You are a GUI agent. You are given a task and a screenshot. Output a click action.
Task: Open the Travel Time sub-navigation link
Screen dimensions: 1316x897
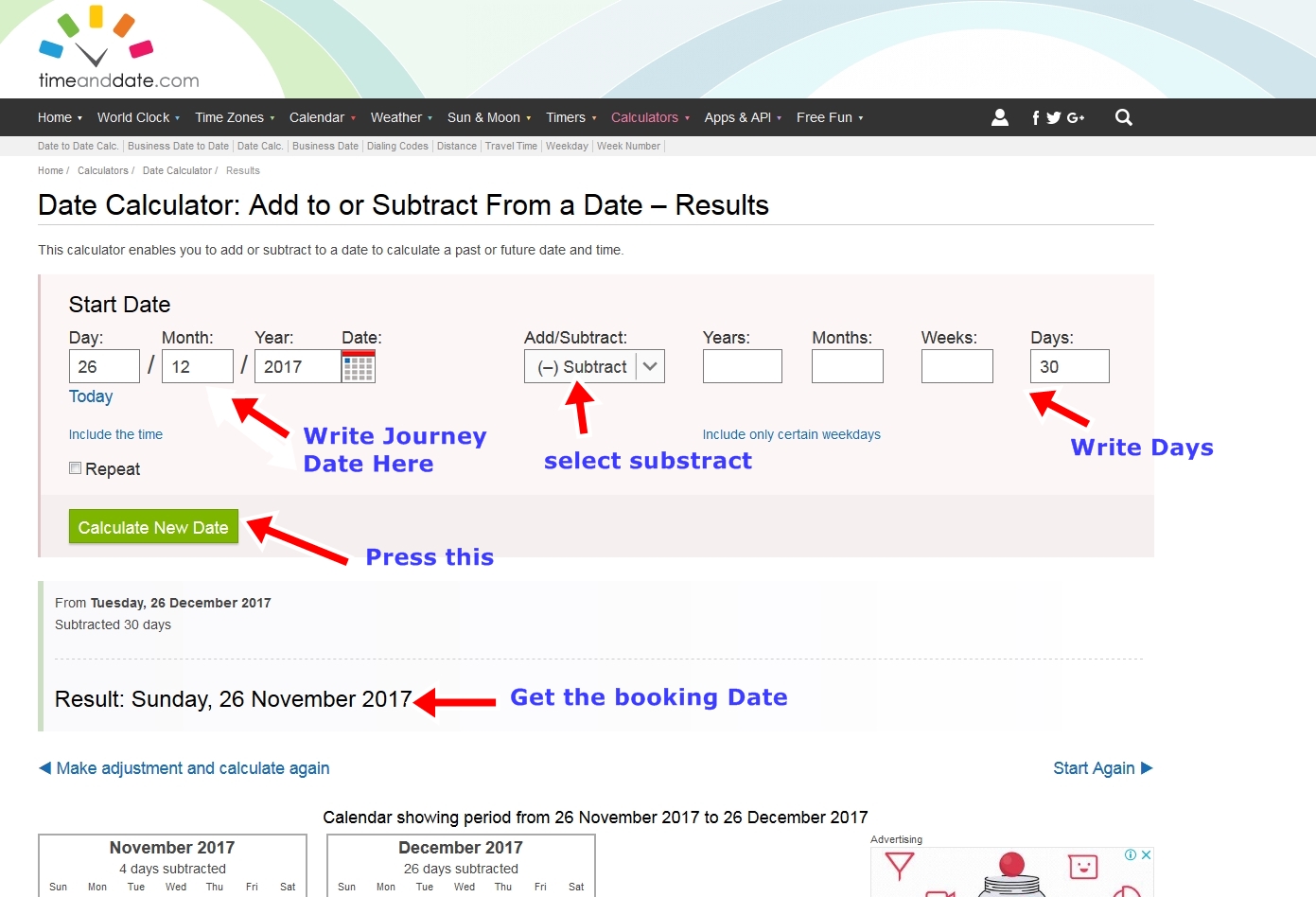tap(511, 146)
